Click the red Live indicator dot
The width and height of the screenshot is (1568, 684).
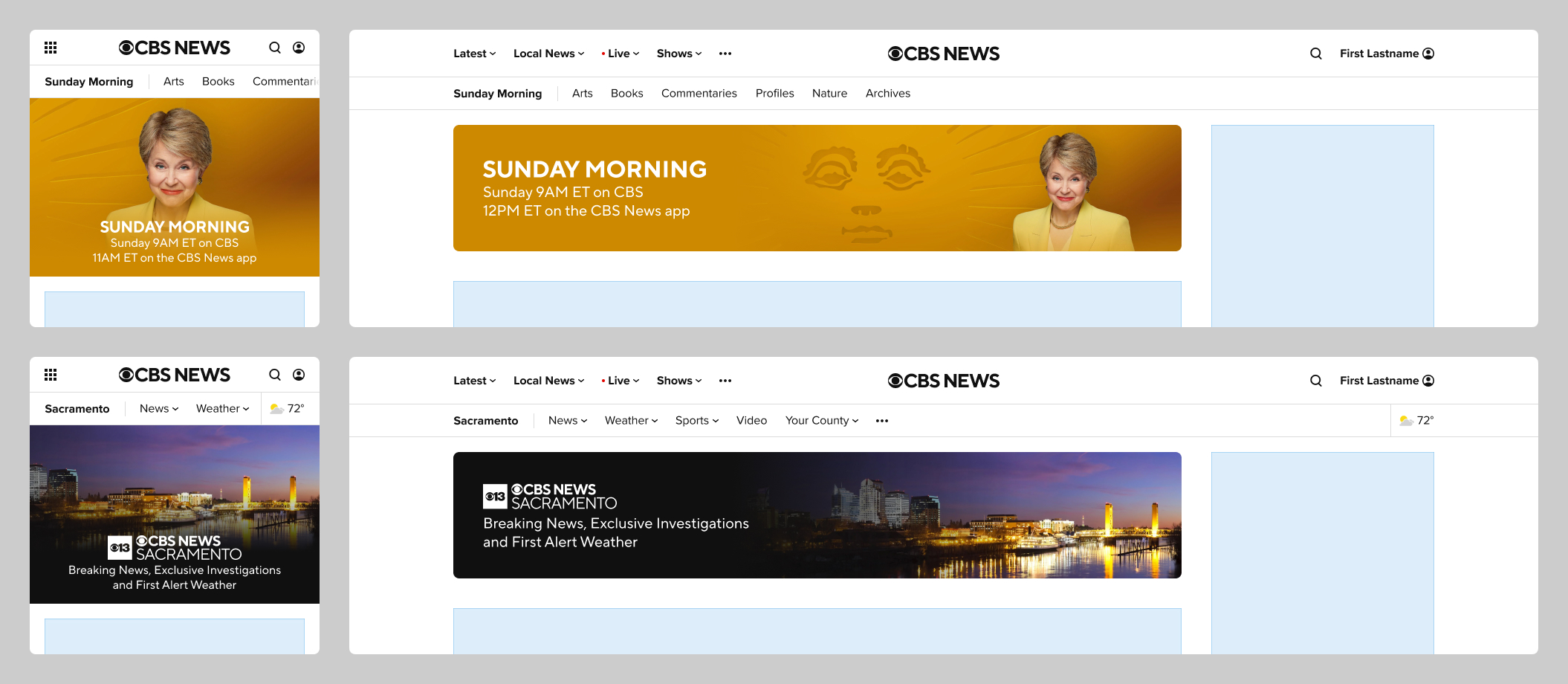pyautogui.click(x=603, y=53)
